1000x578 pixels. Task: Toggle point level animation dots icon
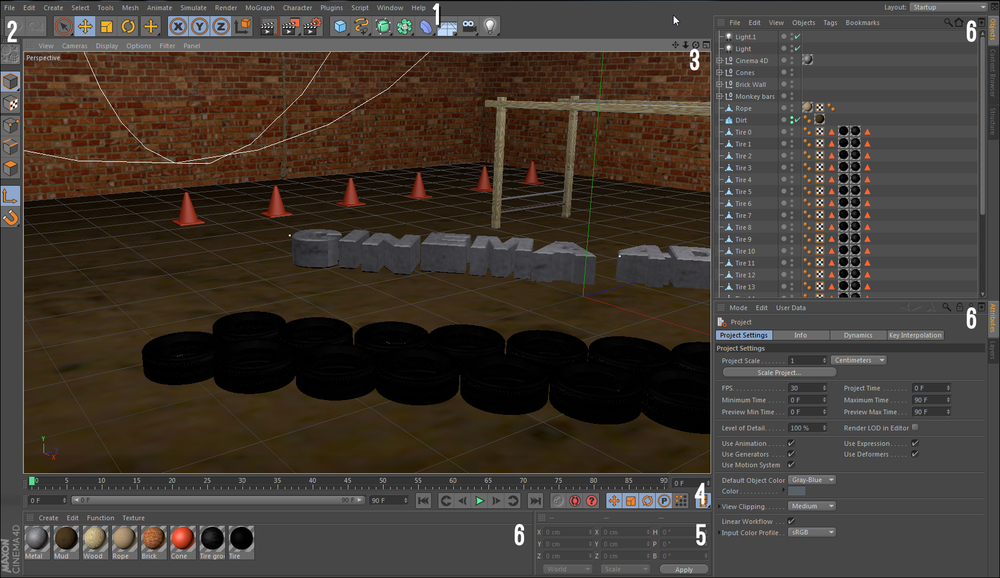point(680,501)
